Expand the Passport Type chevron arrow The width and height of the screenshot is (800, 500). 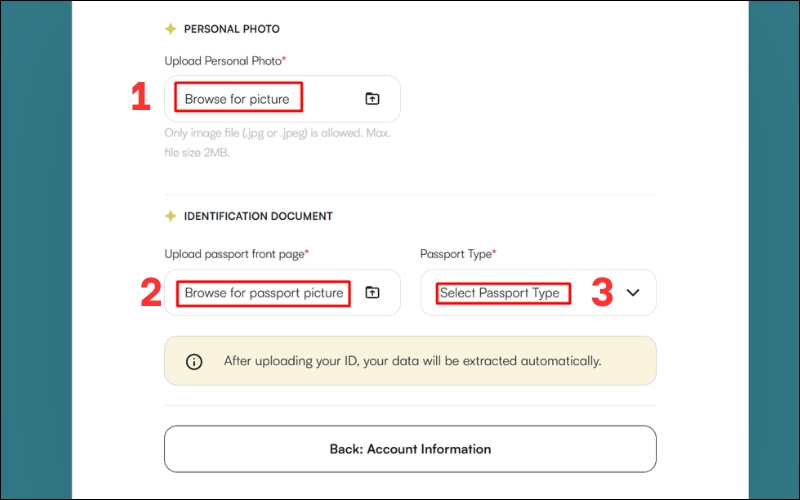coord(632,293)
